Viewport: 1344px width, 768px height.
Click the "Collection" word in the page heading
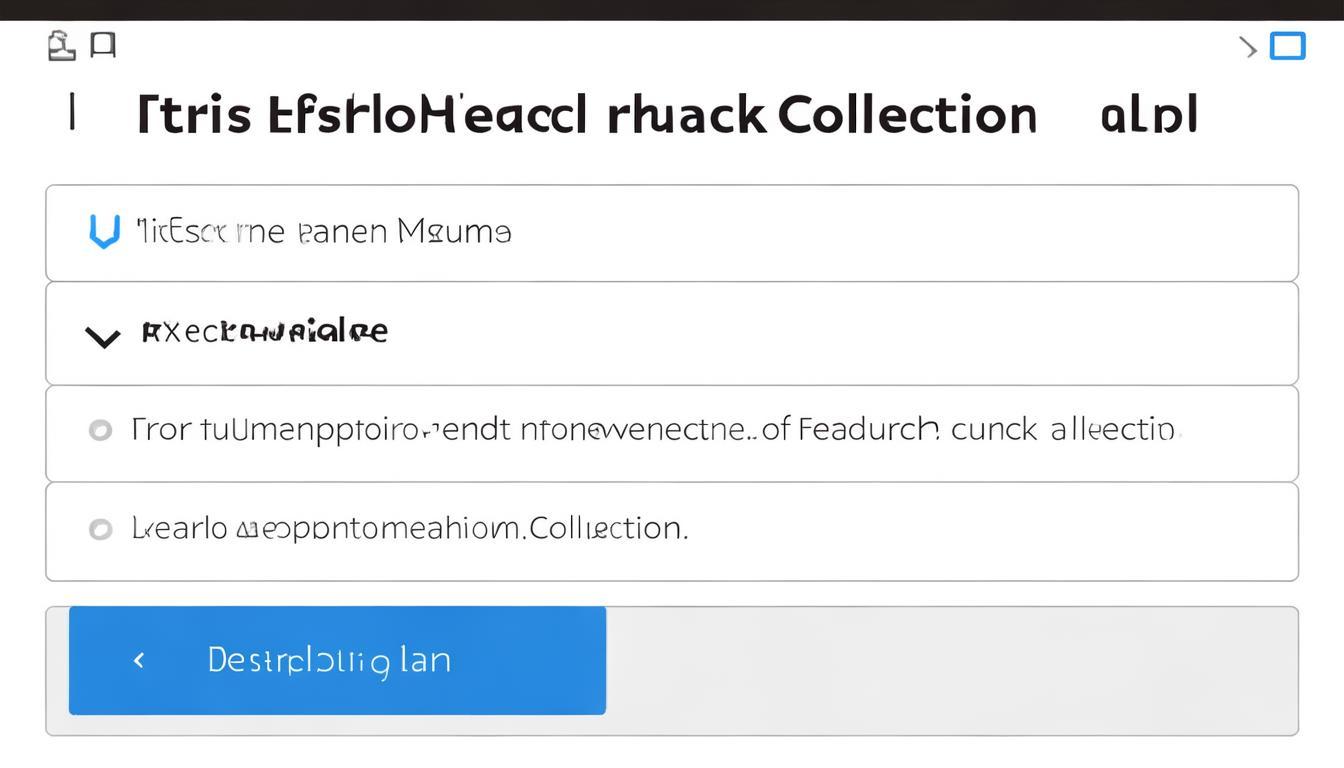coord(906,115)
